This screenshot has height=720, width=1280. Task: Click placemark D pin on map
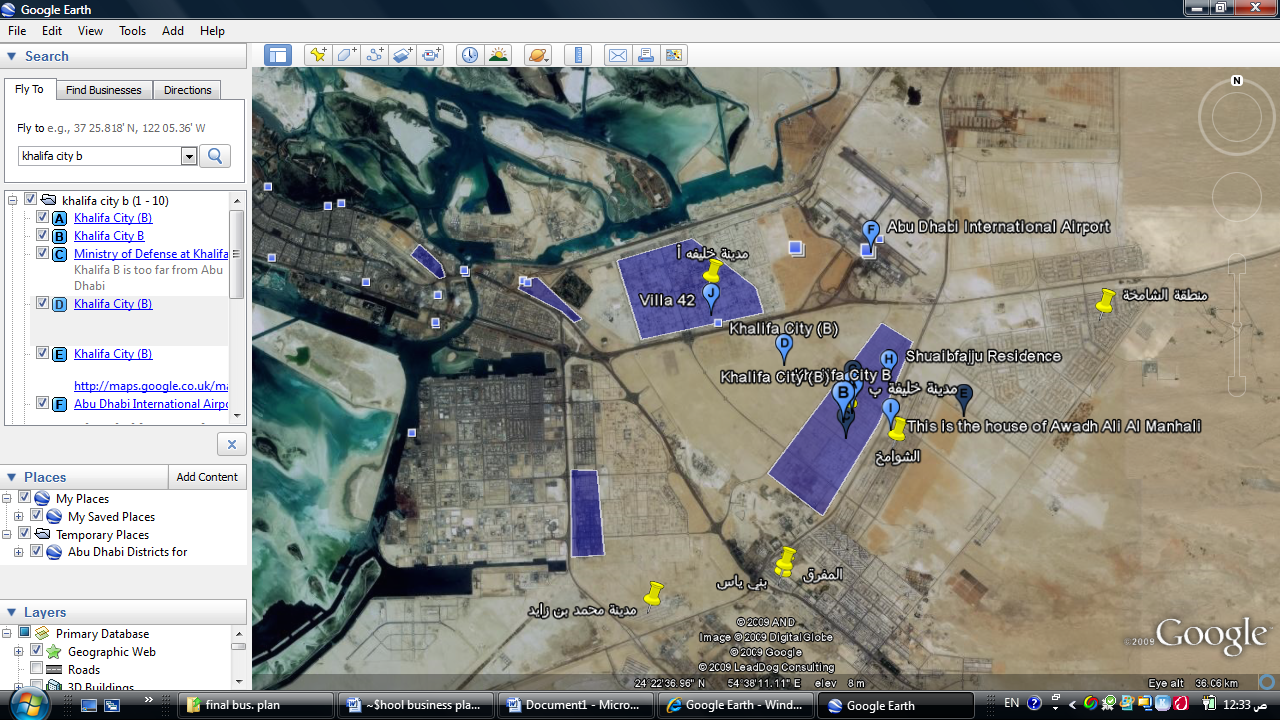784,348
